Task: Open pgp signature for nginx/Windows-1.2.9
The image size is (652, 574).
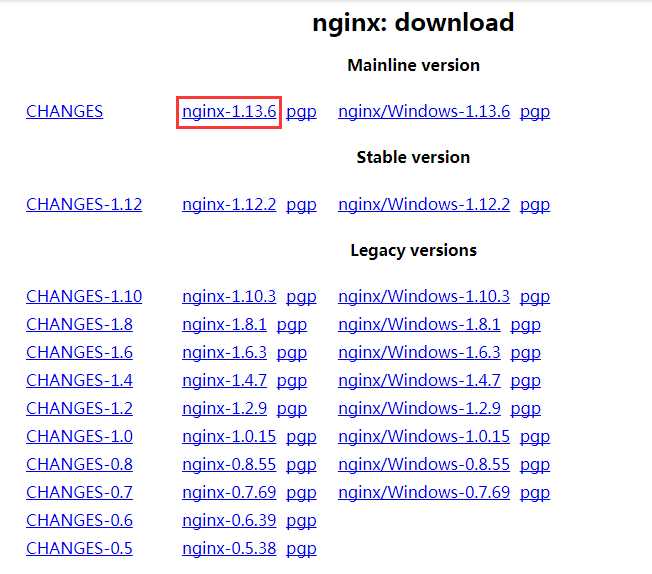Action: point(526,409)
